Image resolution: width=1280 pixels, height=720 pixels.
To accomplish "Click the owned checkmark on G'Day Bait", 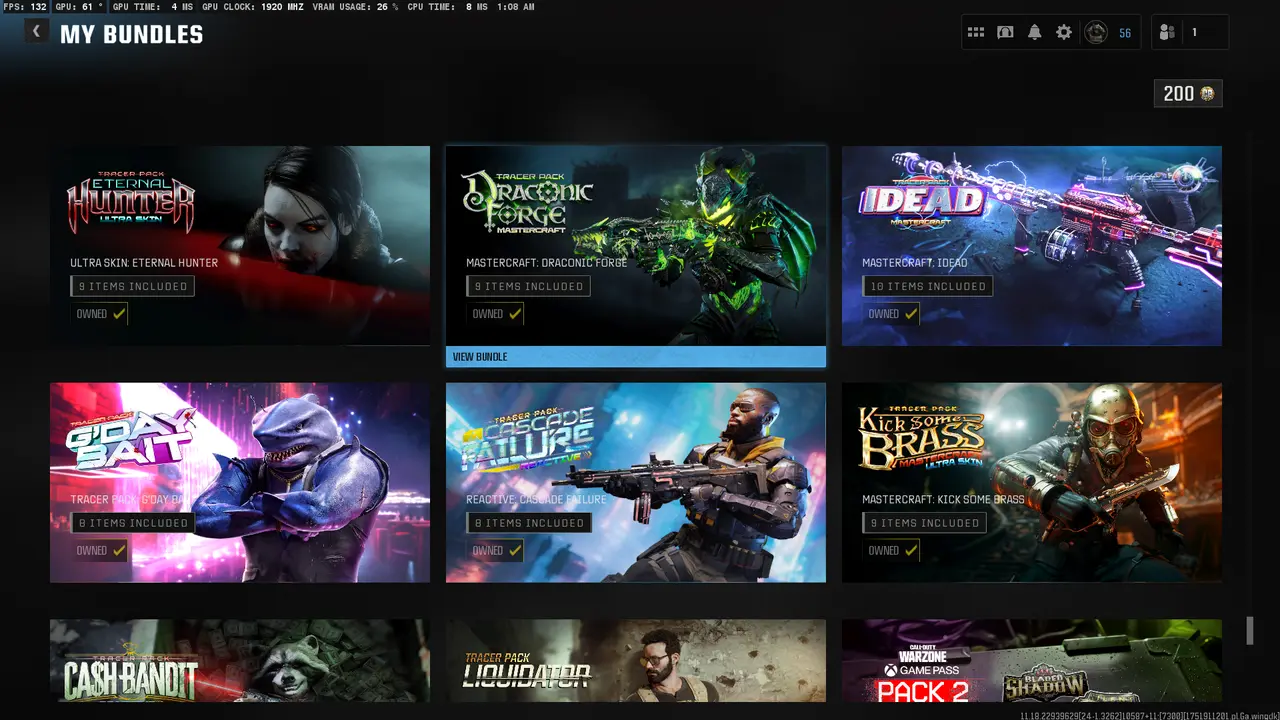I will [119, 550].
